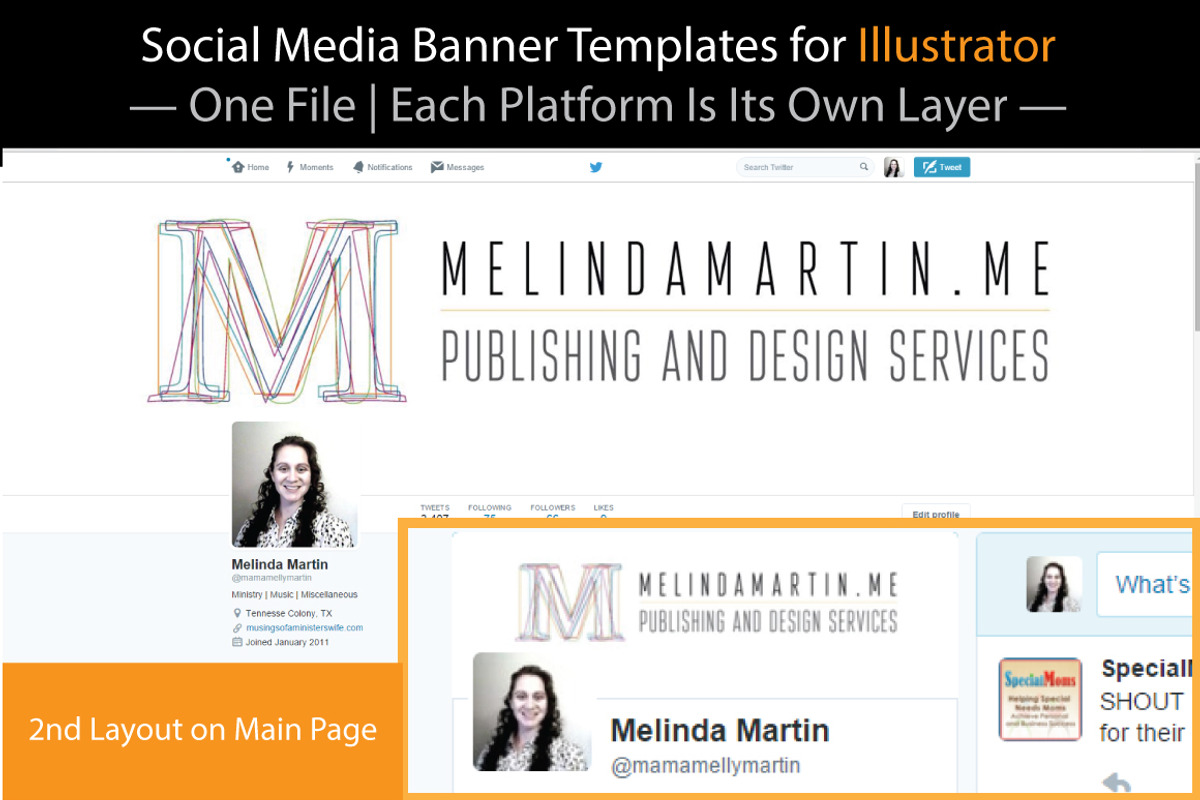Click the reply arrow icon under tweet
Viewport: 1200px width, 800px height.
1115,782
